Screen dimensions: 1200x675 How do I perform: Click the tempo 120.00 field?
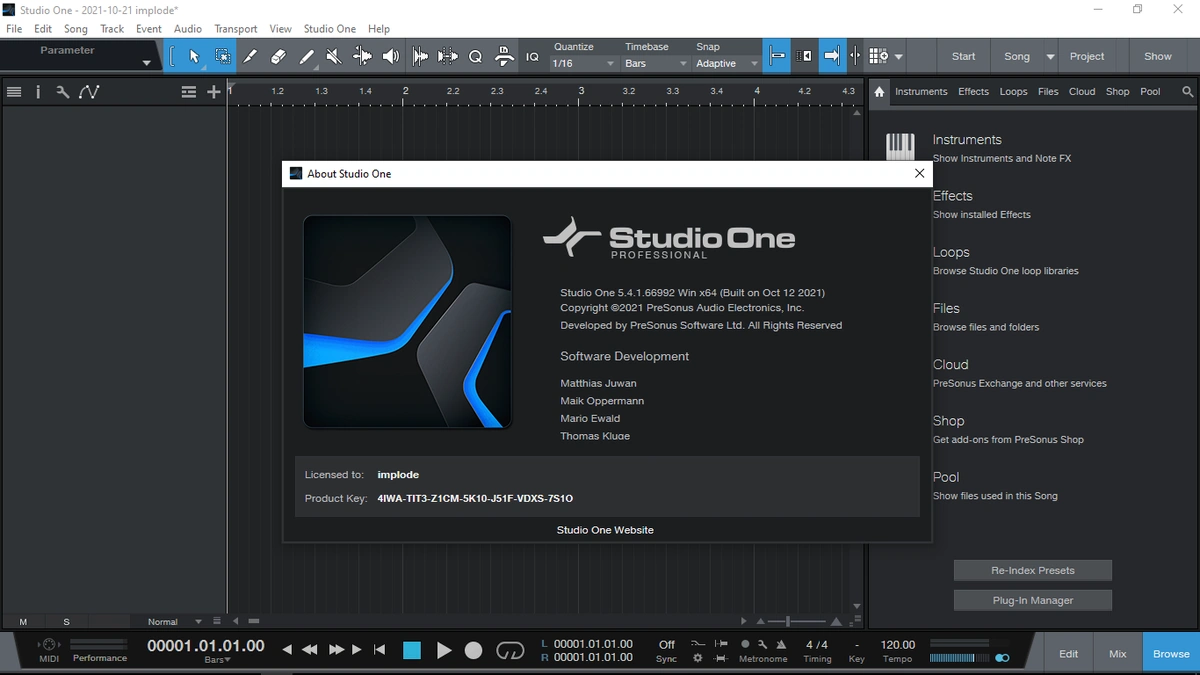(897, 645)
